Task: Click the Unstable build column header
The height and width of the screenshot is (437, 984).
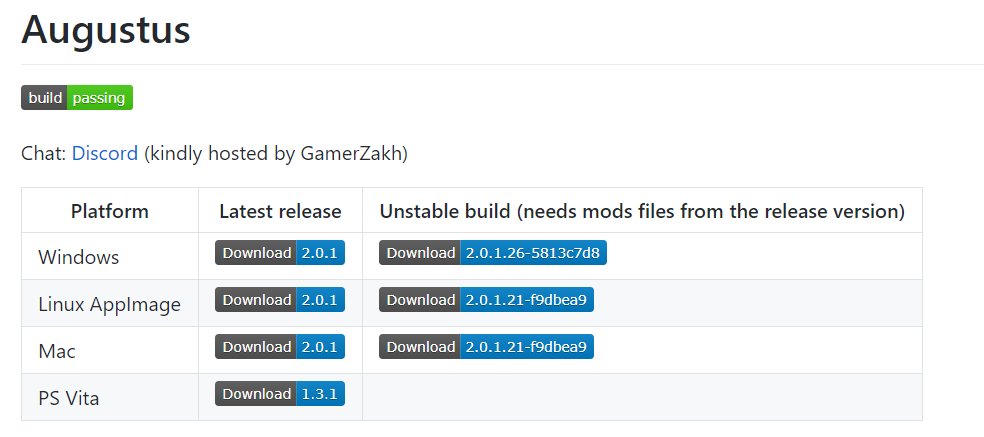Action: [642, 211]
